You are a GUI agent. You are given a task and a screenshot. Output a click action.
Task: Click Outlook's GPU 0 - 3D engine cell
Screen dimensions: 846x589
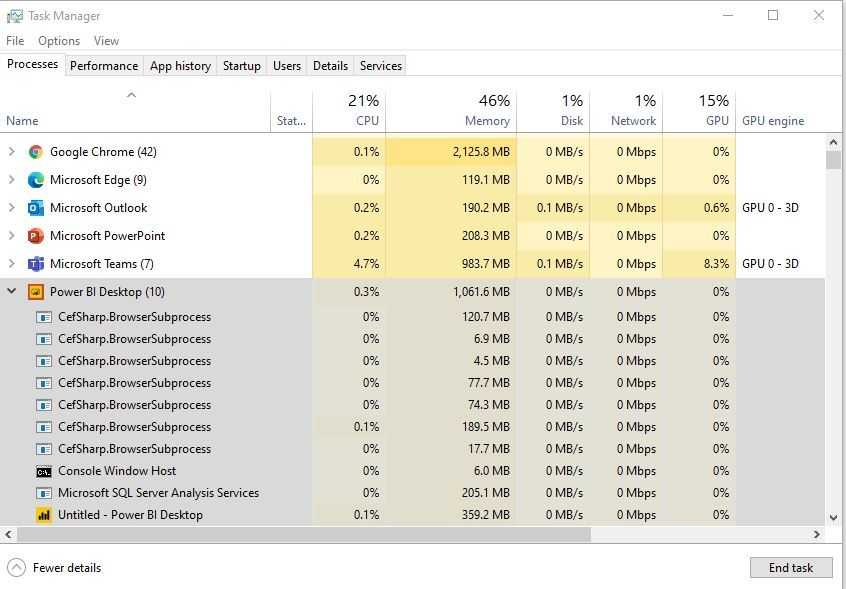pyautogui.click(x=780, y=208)
